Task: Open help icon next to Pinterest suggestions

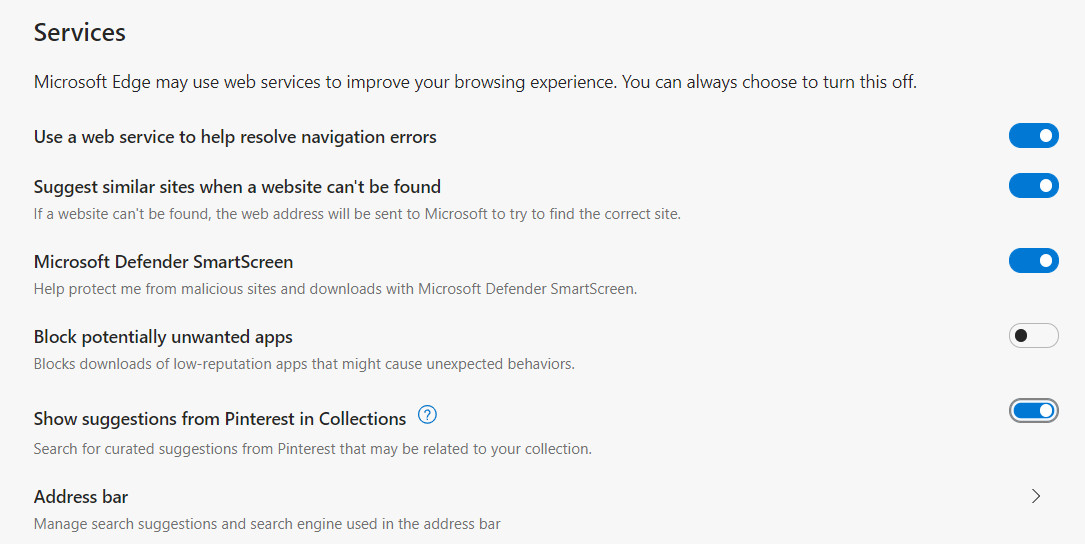Action: [428, 415]
